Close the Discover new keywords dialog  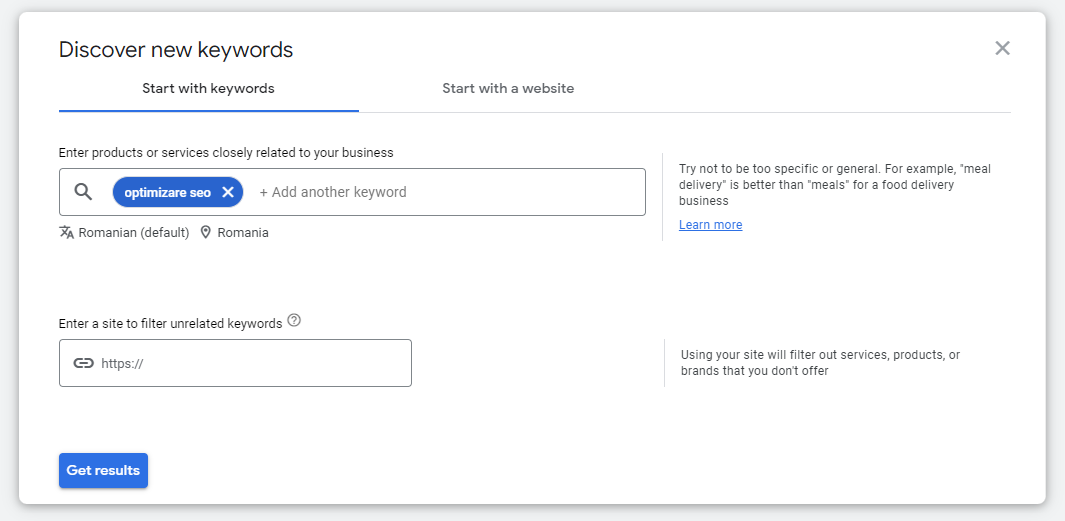coord(1002,48)
